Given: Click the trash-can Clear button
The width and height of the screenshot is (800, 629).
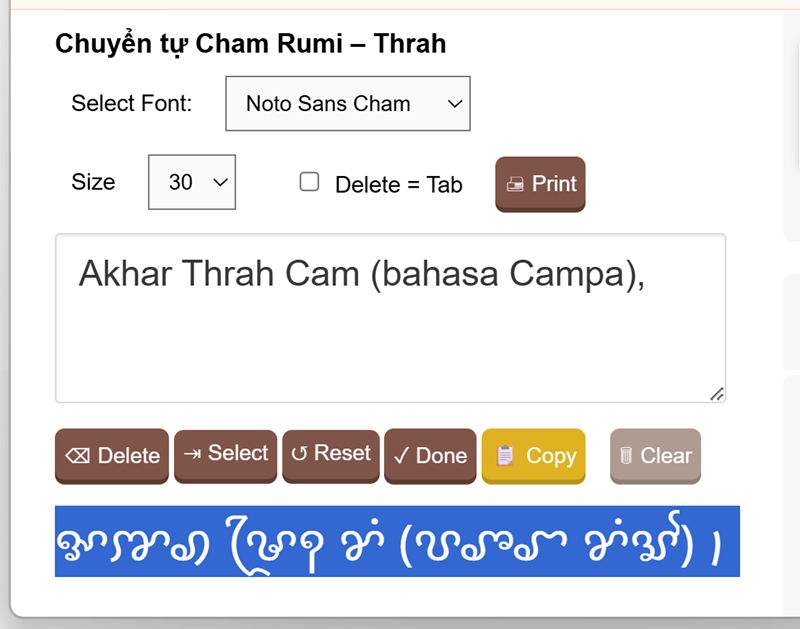Looking at the screenshot, I should pyautogui.click(x=655, y=455).
